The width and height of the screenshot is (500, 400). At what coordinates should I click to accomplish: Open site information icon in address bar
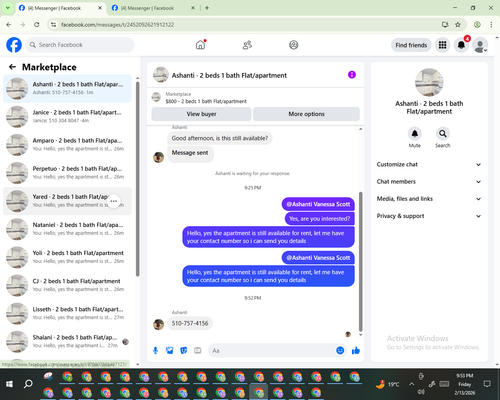coord(53,25)
